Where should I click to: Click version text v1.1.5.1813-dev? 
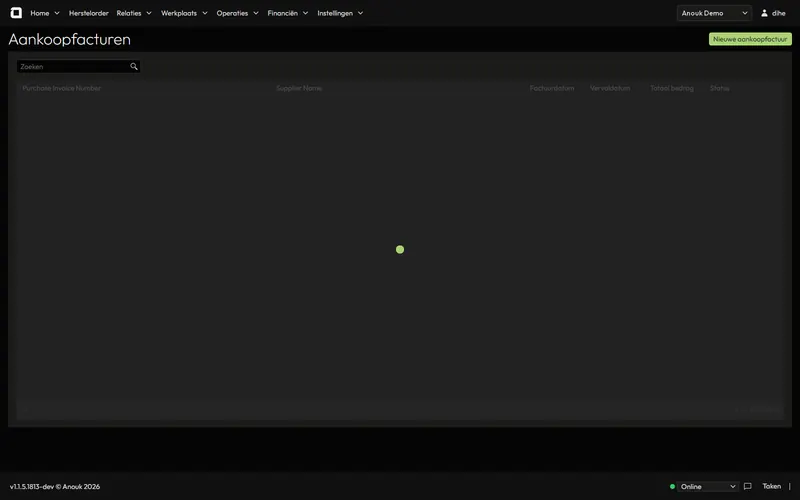(32, 487)
